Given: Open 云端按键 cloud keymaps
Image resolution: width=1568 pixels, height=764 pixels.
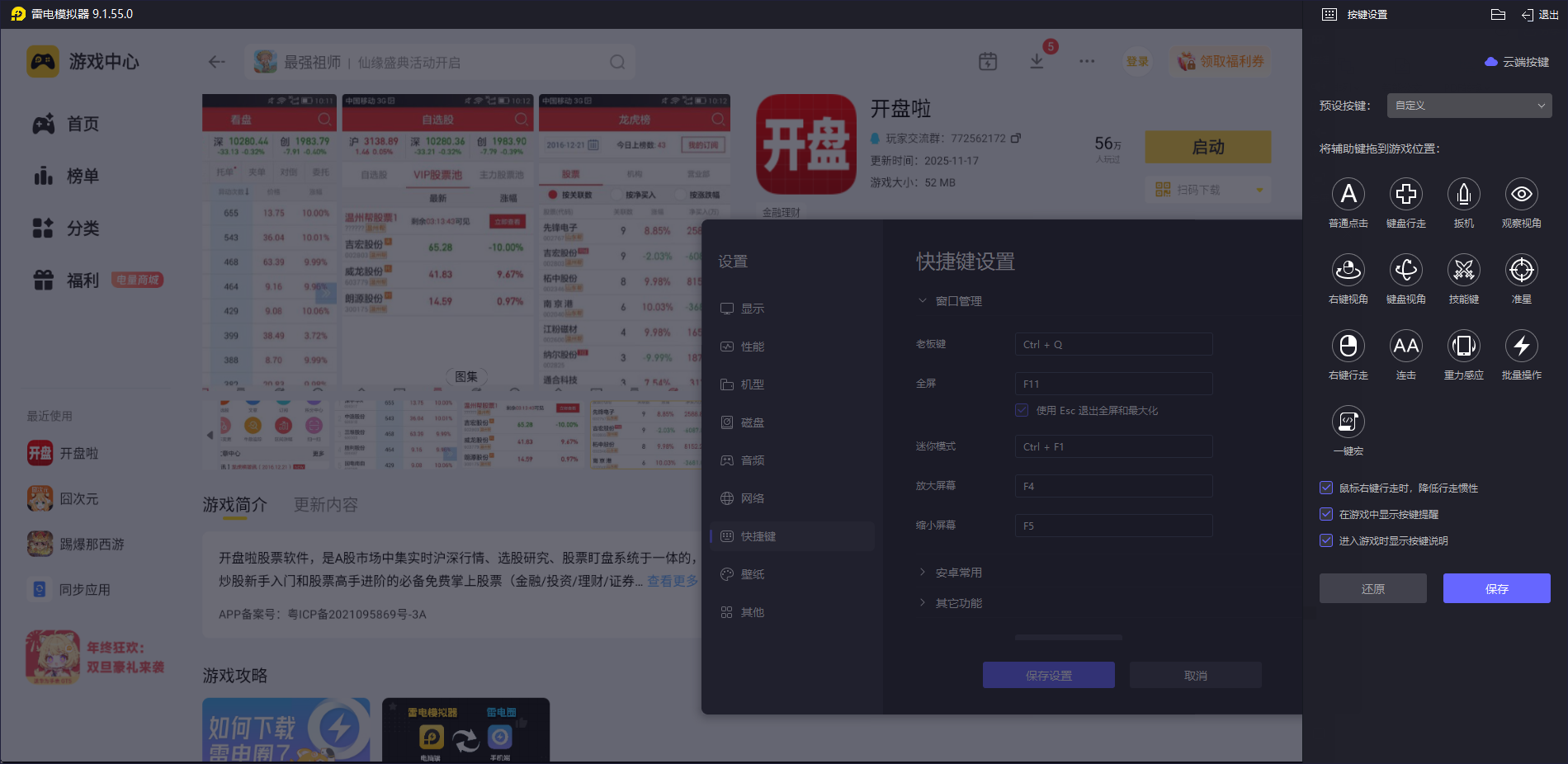Looking at the screenshot, I should [1517, 62].
